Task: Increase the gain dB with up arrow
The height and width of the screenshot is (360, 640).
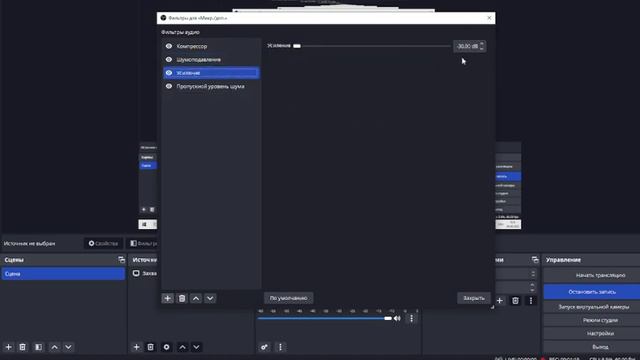Action: click(482, 44)
